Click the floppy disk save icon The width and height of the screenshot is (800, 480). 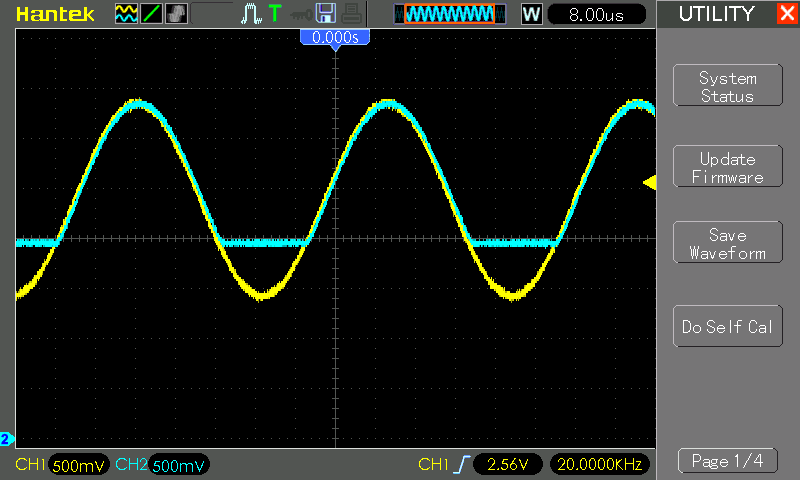click(326, 14)
